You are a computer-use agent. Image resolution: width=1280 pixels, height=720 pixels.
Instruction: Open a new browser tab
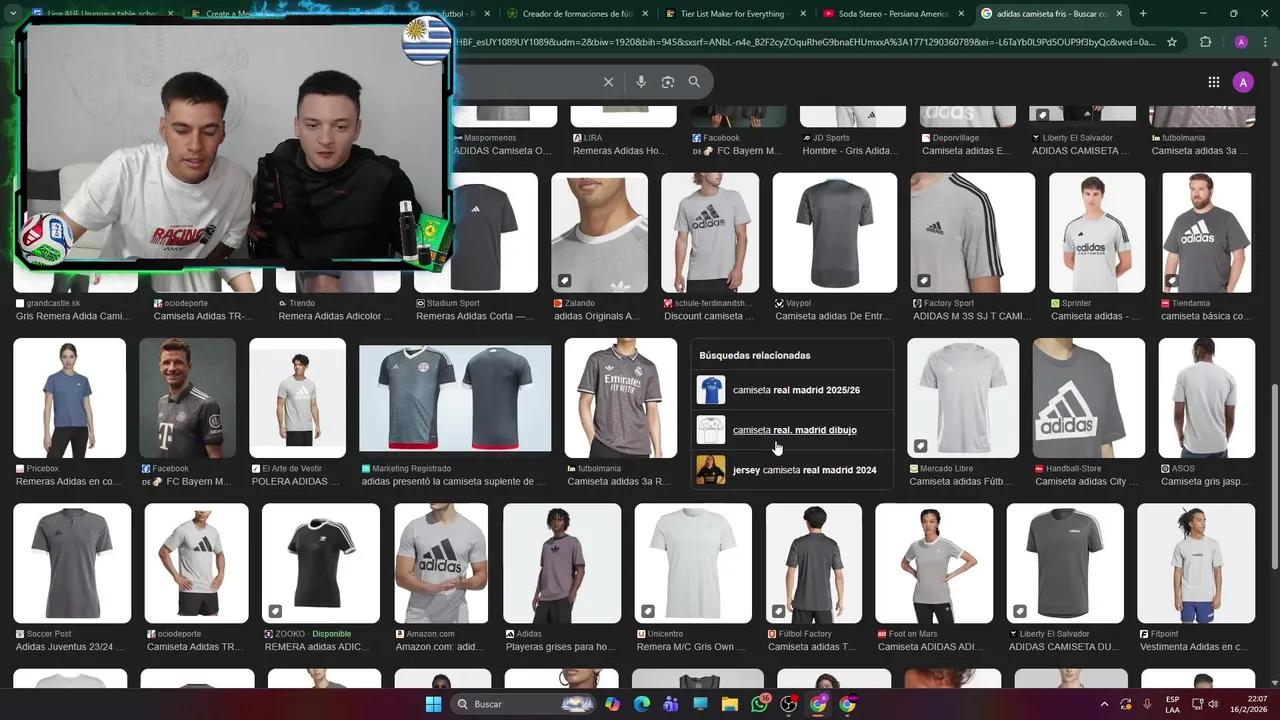pyautogui.click(x=1143, y=13)
